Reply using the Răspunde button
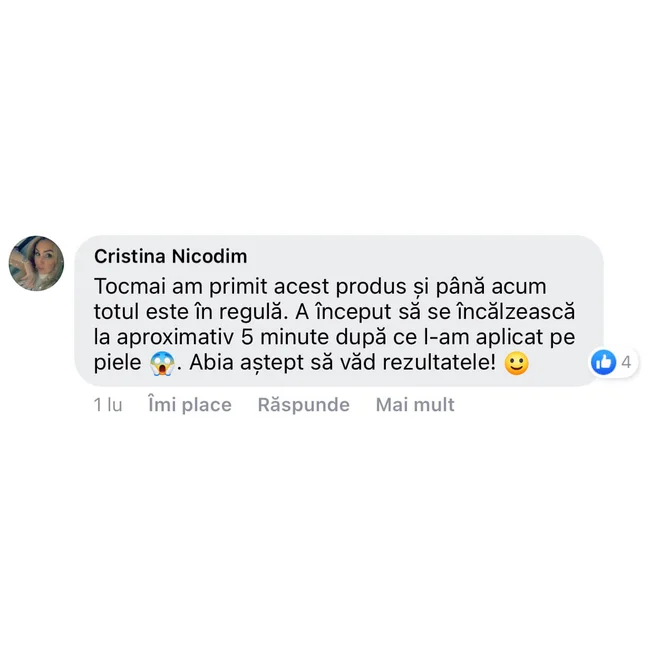Viewport: 650px width, 650px height. click(x=303, y=405)
